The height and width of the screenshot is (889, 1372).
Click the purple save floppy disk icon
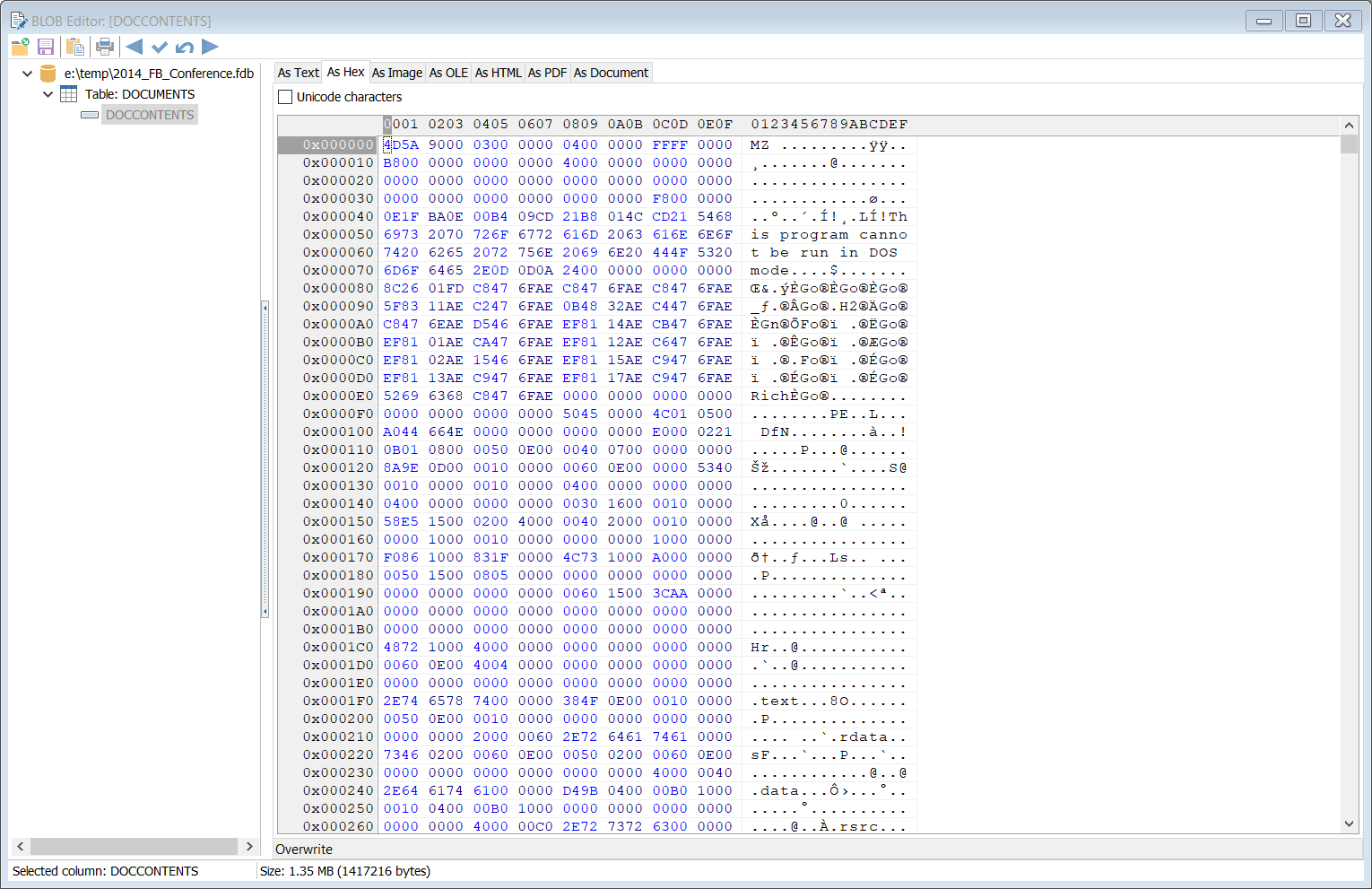pyautogui.click(x=46, y=47)
